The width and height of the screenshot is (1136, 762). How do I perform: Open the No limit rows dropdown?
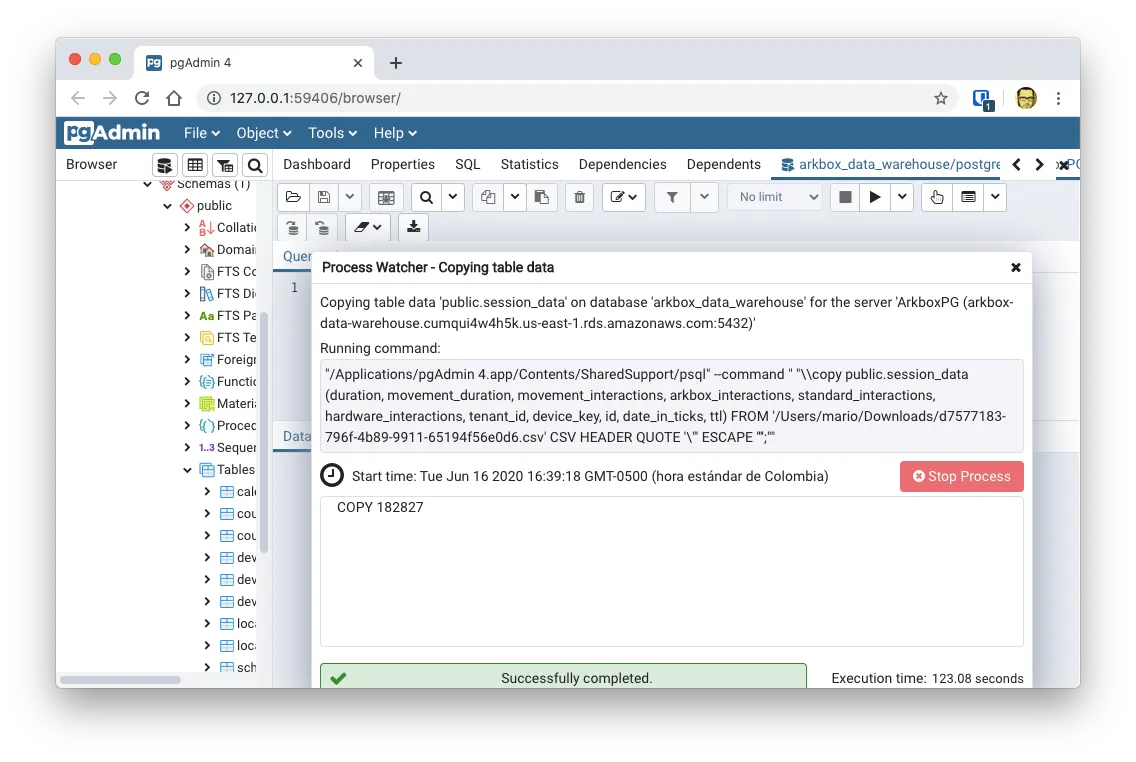pyautogui.click(x=775, y=197)
